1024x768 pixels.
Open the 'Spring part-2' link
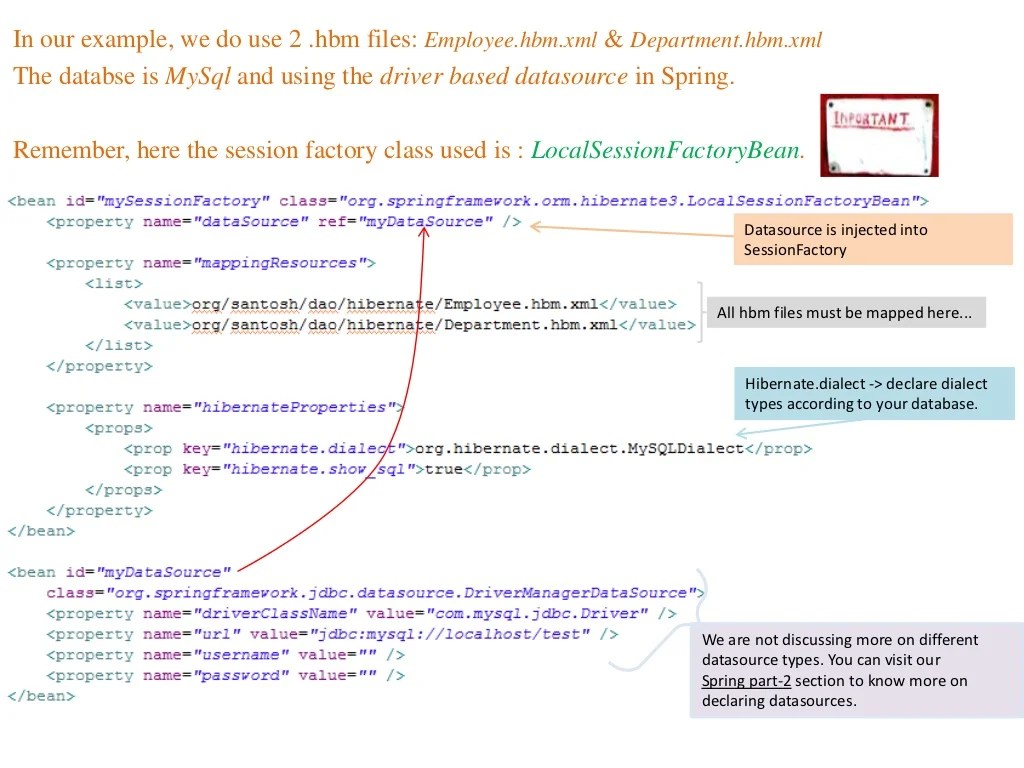pos(746,680)
